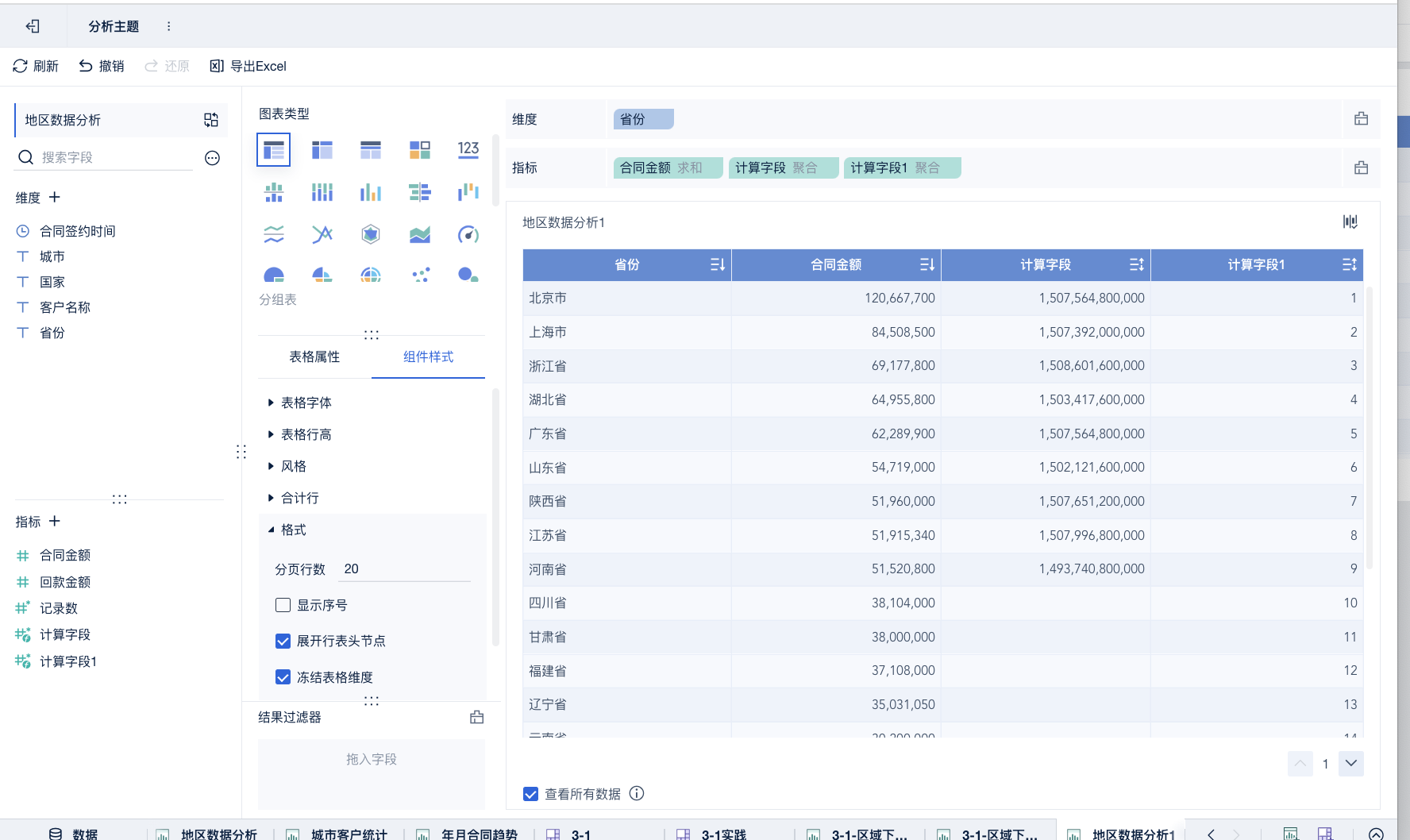Clear the 维度 shelf with its eraser icon

[1361, 119]
